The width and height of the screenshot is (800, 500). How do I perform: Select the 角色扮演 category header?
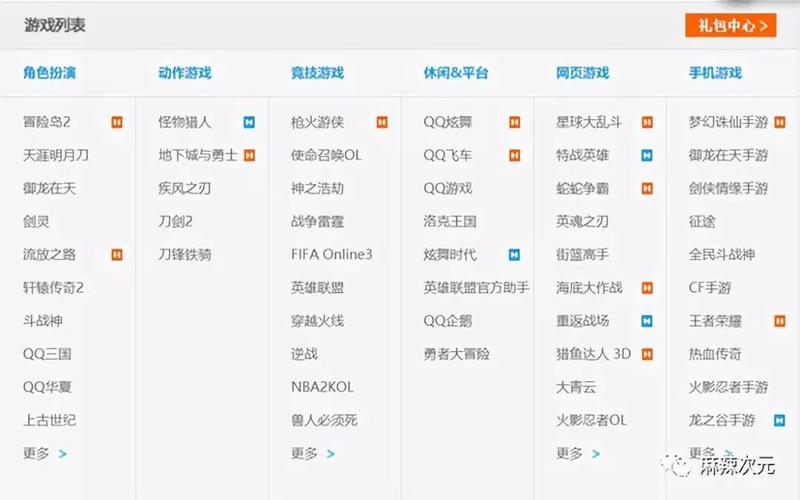49,73
